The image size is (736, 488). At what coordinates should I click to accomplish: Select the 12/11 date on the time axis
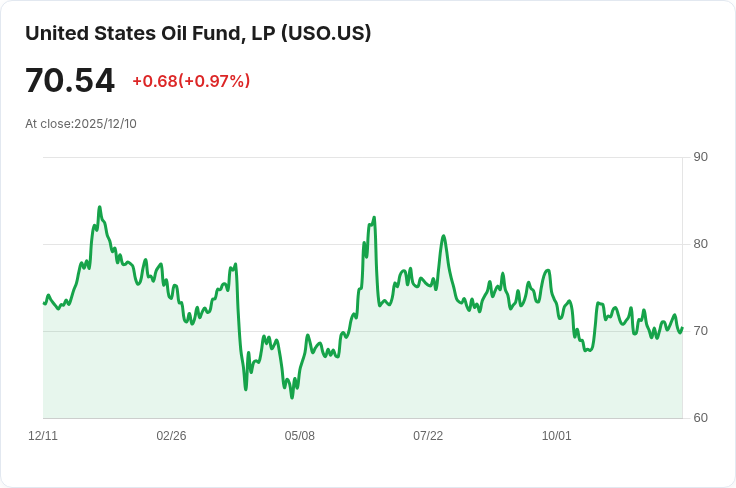tap(43, 436)
